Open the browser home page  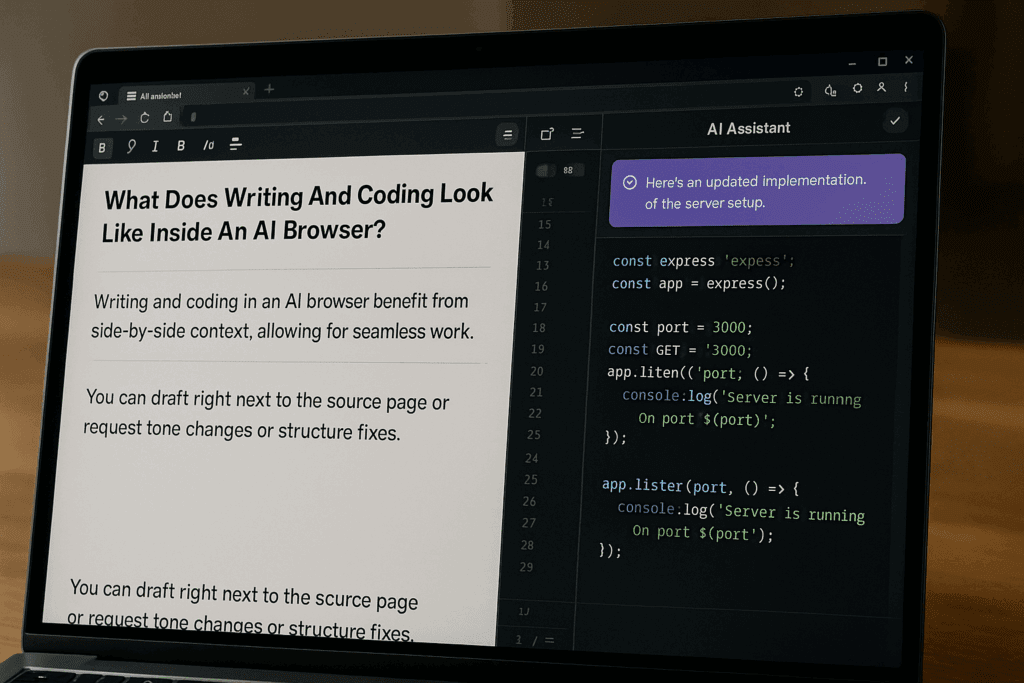click(166, 117)
